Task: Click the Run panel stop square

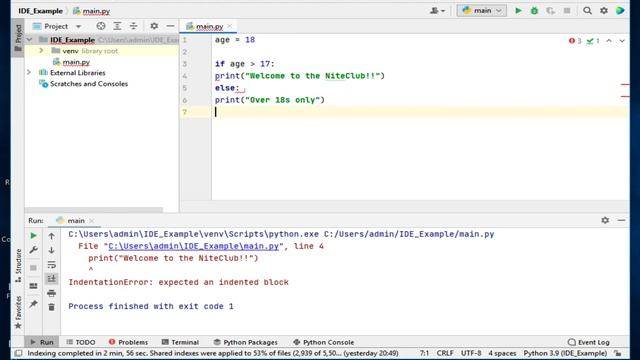Action: 33,268
